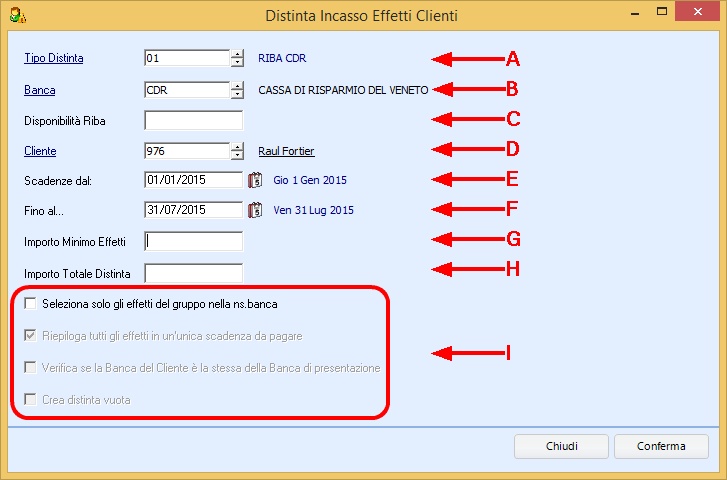Click the application icon in title bar

pyautogui.click(x=16, y=16)
